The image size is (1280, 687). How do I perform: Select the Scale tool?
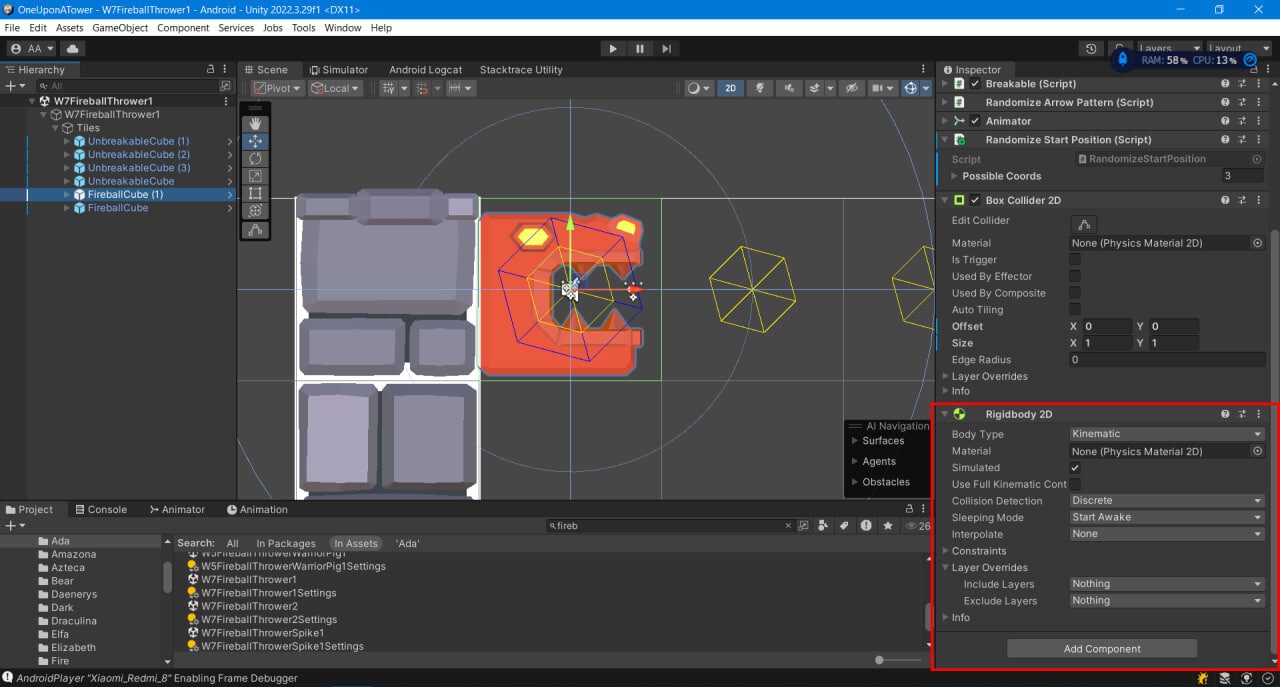coord(255,176)
